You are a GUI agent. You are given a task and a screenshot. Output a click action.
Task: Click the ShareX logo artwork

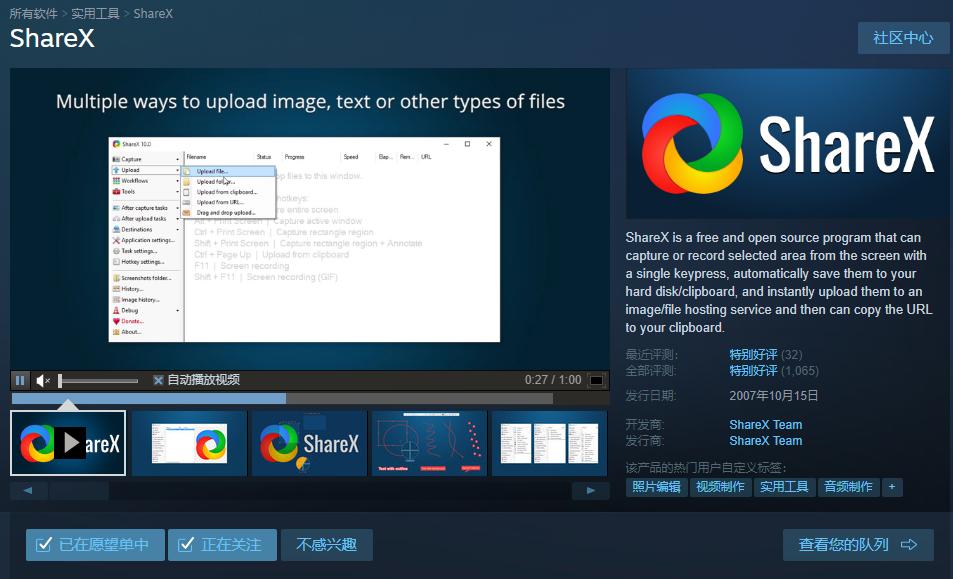pyautogui.click(x=786, y=142)
